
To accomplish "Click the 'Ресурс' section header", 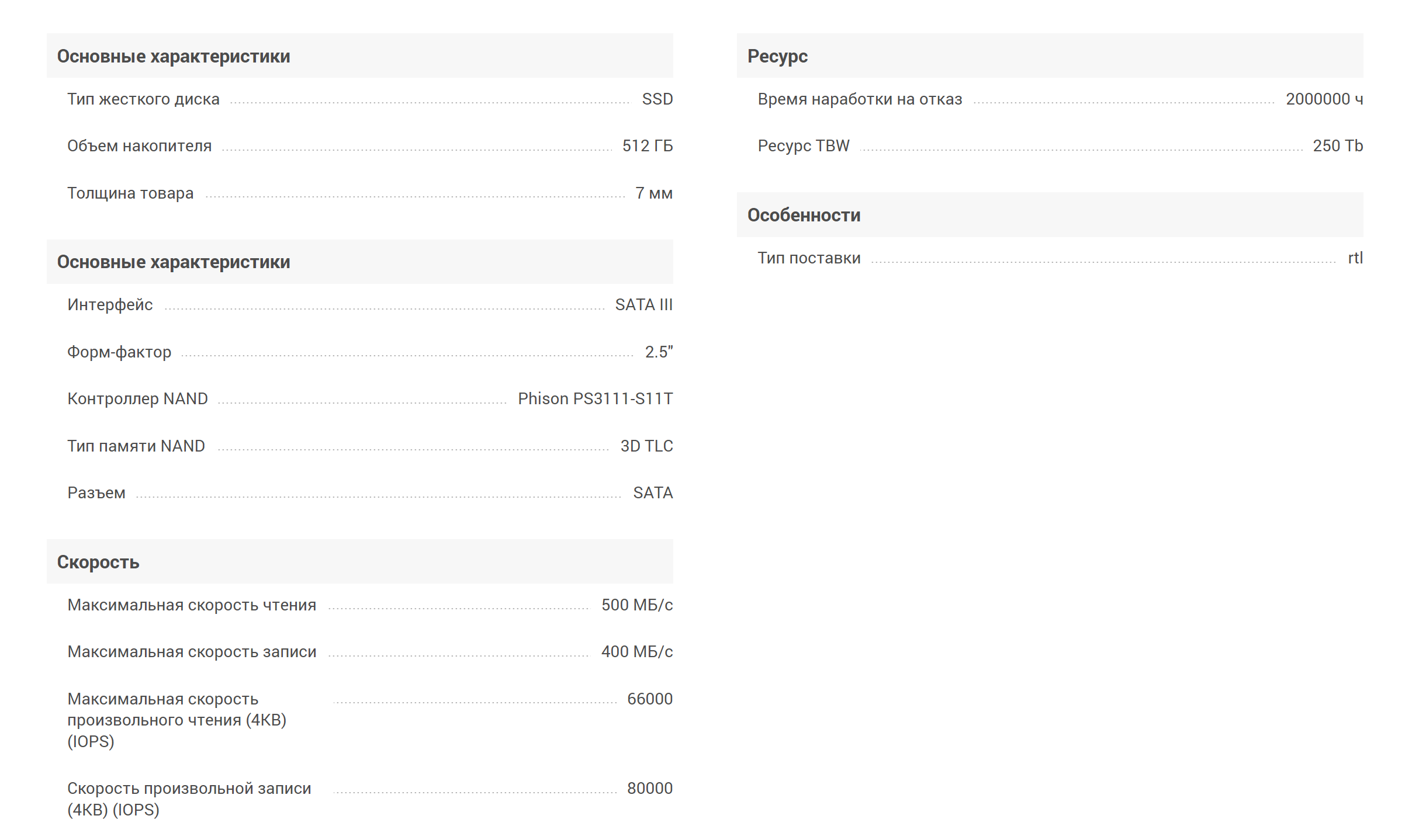I will (777, 56).
